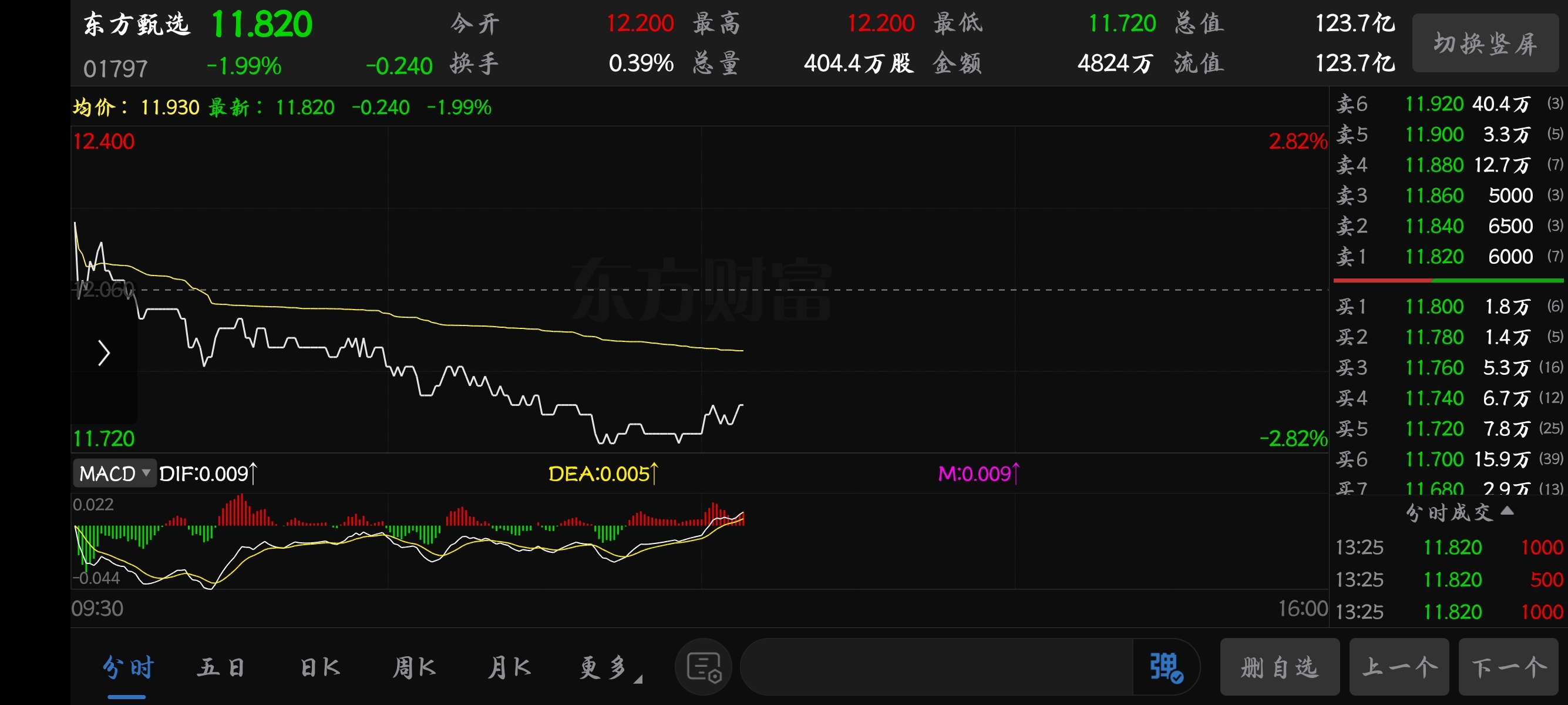The height and width of the screenshot is (705, 1568).
Task: Select the 卖2 ask row at 11.840
Action: coord(1449,226)
